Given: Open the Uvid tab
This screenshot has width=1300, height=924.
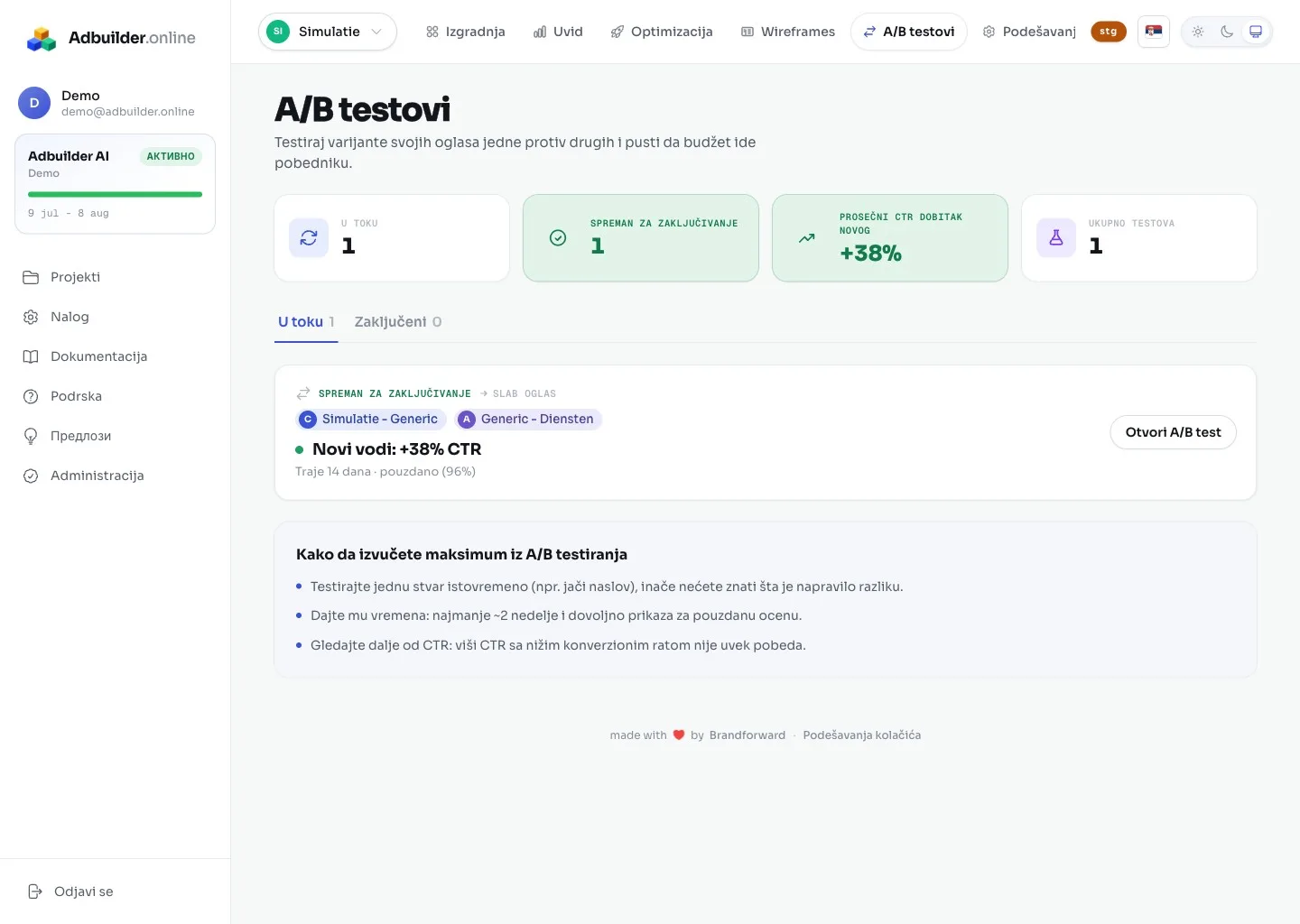Looking at the screenshot, I should pyautogui.click(x=558, y=32).
